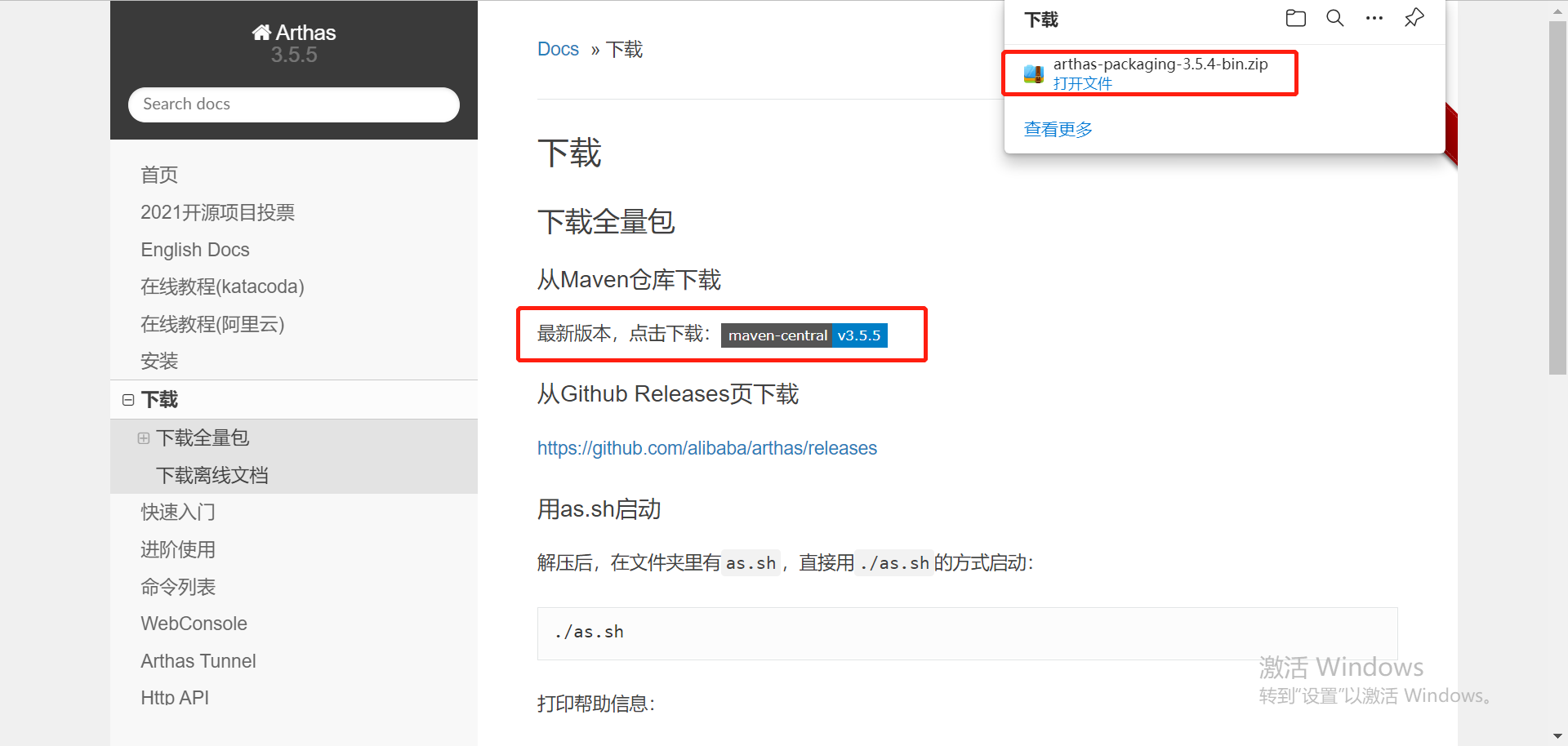Navigate to 首页 in the sidebar
Screen dimensions: 1568x746
158,175
